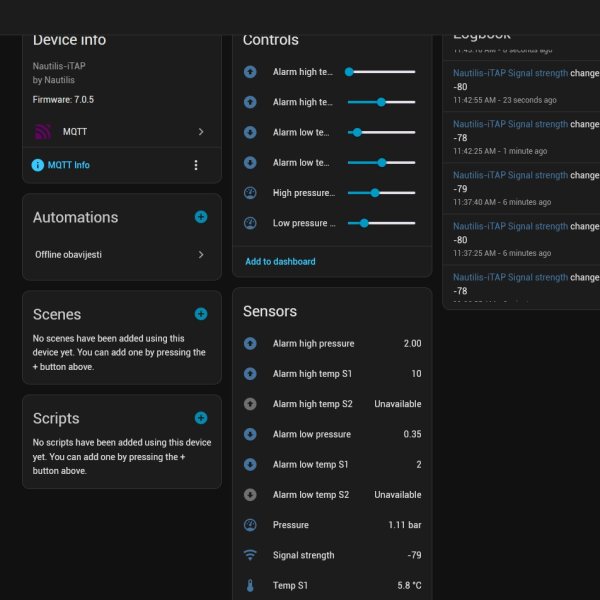Click the Signal strength wifi icon
Viewport: 600px width, 600px height.
250,555
